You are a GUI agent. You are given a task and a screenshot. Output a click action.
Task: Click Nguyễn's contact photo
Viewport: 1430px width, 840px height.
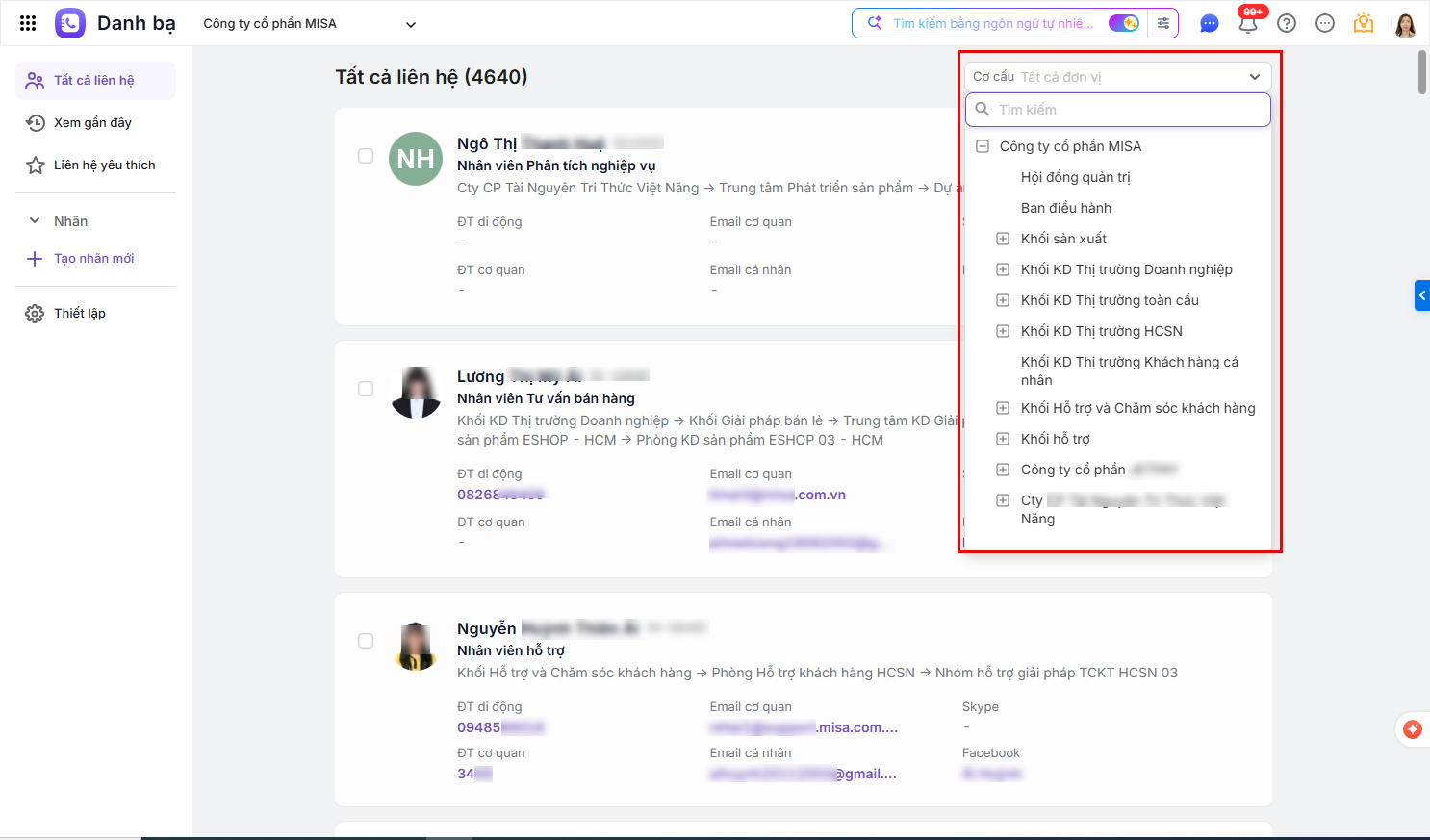(417, 645)
